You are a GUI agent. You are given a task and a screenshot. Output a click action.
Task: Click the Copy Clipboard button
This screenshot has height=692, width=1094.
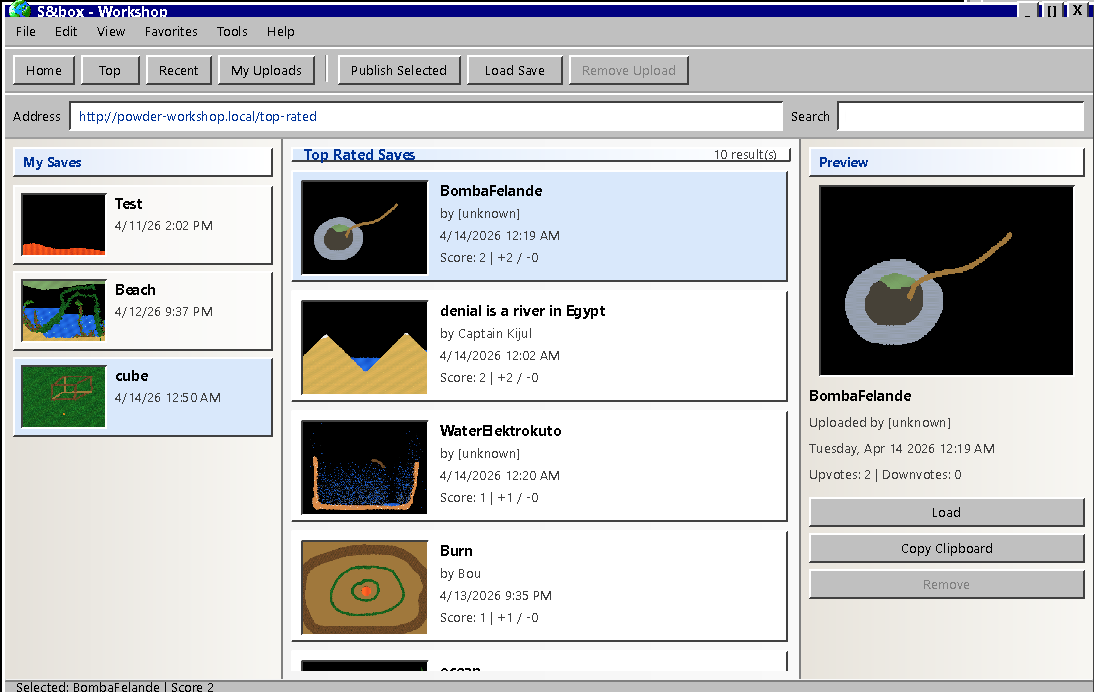tap(946, 548)
